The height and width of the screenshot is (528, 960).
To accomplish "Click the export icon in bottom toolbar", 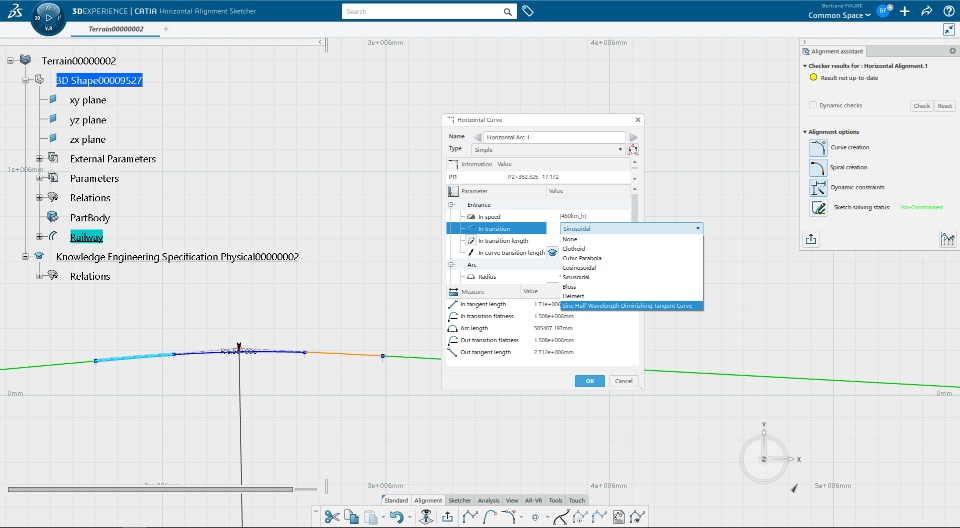I will [448, 517].
